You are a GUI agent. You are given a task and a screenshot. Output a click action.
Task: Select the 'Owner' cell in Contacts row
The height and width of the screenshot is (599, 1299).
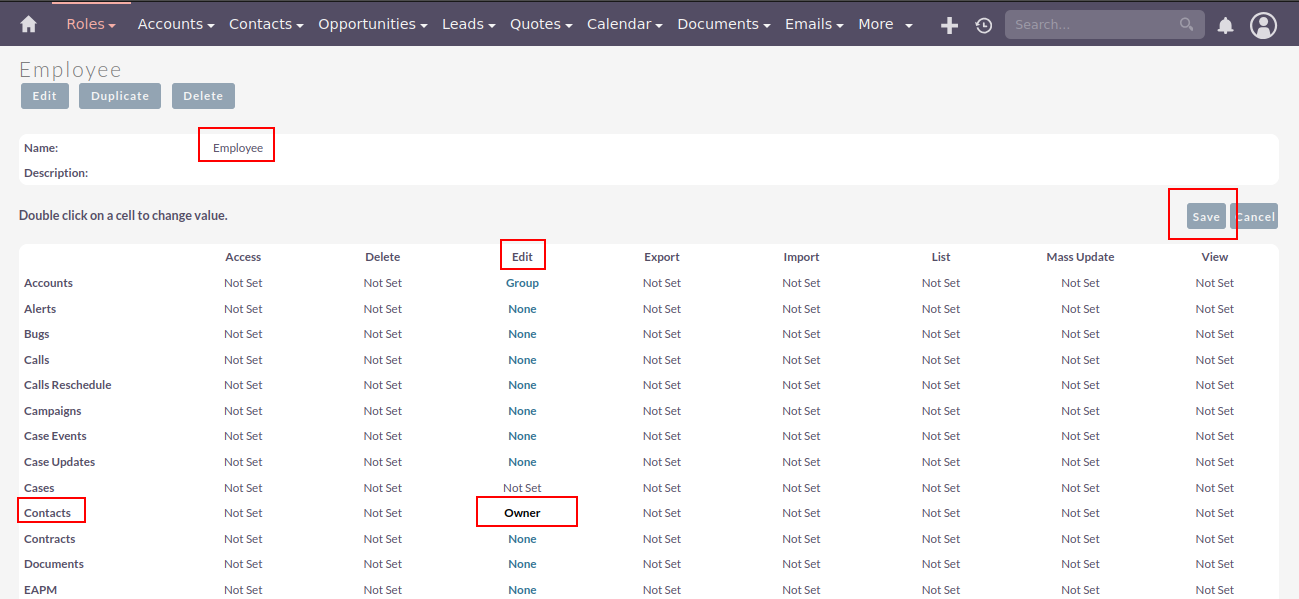coord(522,513)
